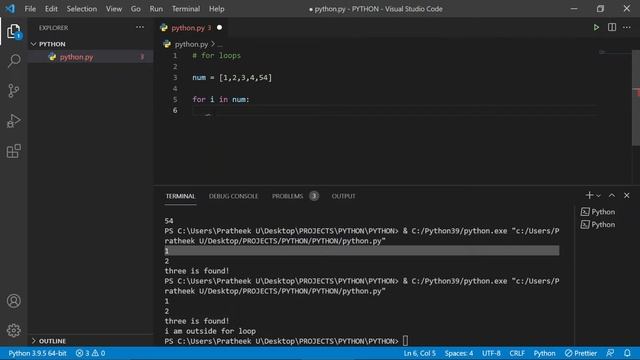Collapse the PYTHON folder section
This screenshot has height=360, width=640.
coord(52,44)
